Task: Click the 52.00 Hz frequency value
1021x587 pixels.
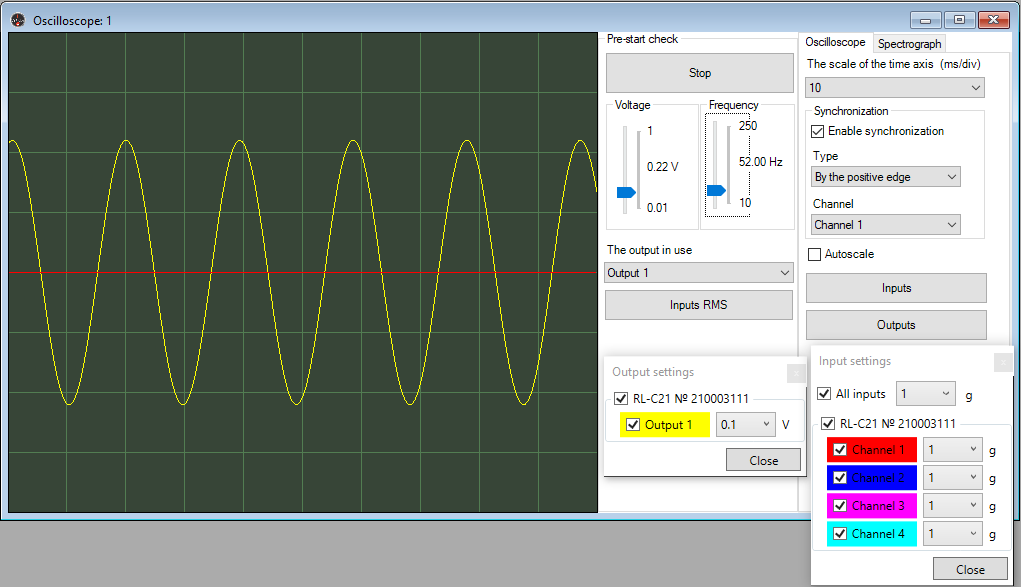Action: pos(761,162)
